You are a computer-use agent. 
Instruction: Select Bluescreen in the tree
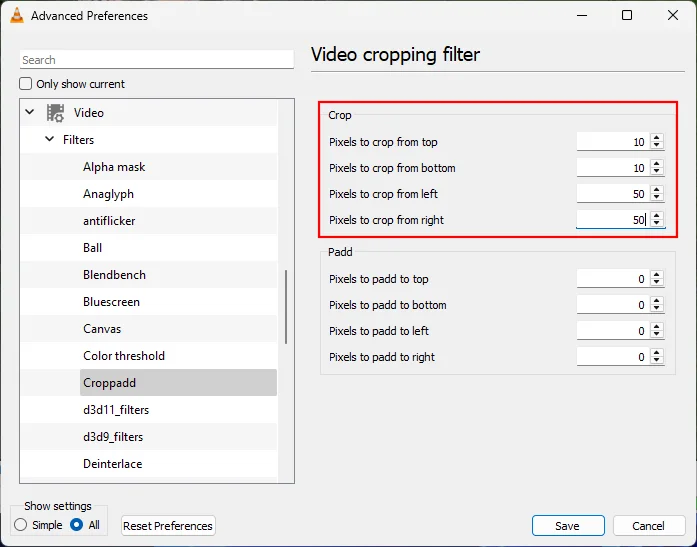pos(111,302)
